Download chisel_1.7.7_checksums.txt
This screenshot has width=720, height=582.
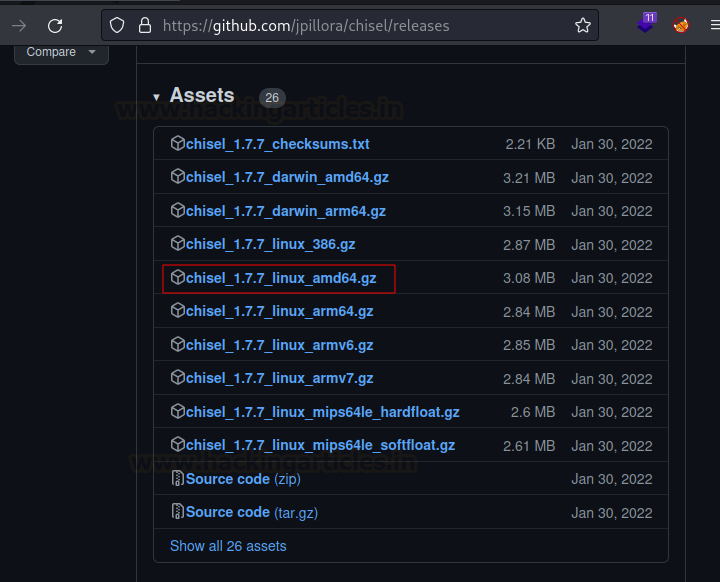(x=277, y=144)
